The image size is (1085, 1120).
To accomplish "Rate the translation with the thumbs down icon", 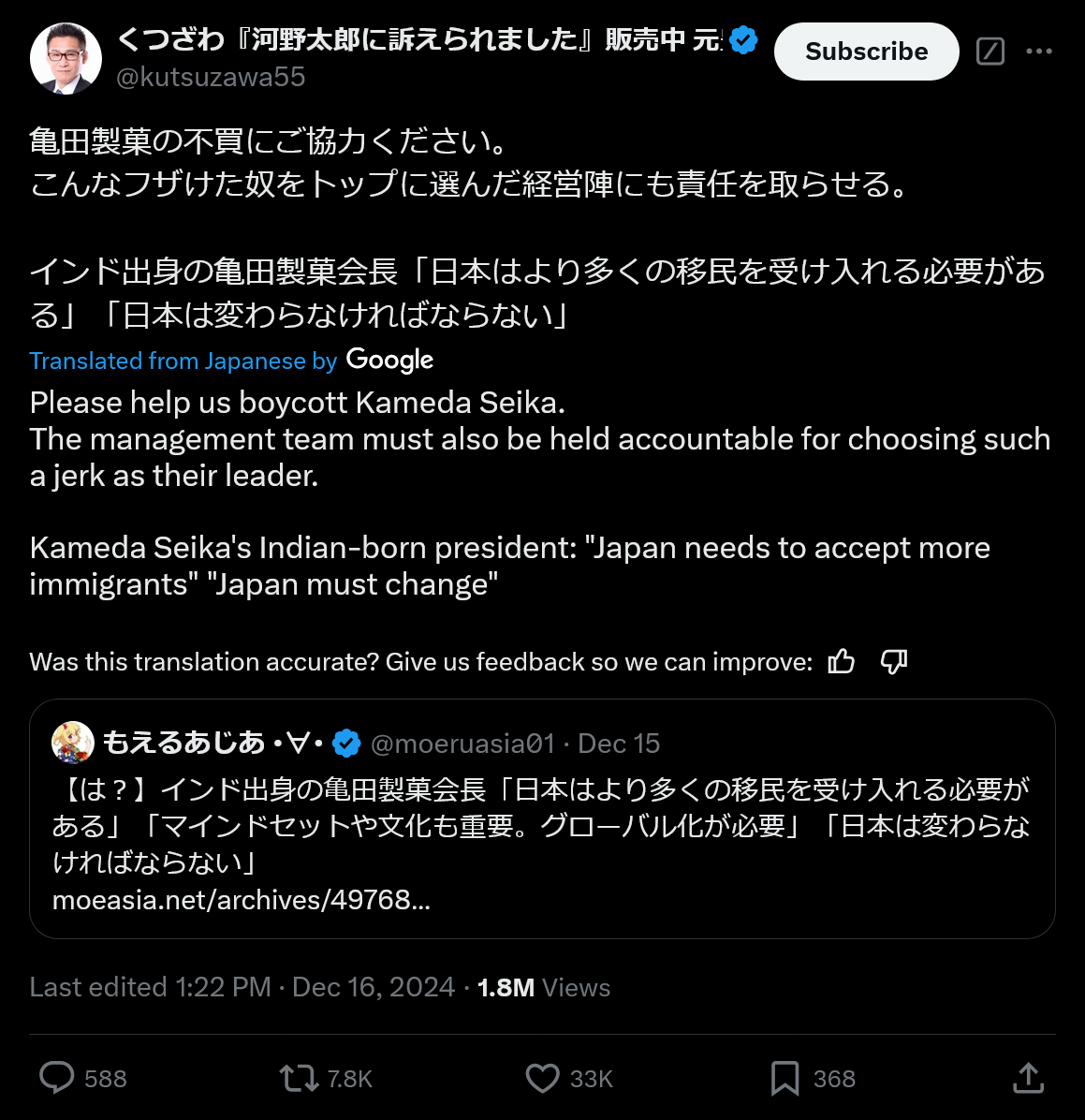I will [x=894, y=661].
